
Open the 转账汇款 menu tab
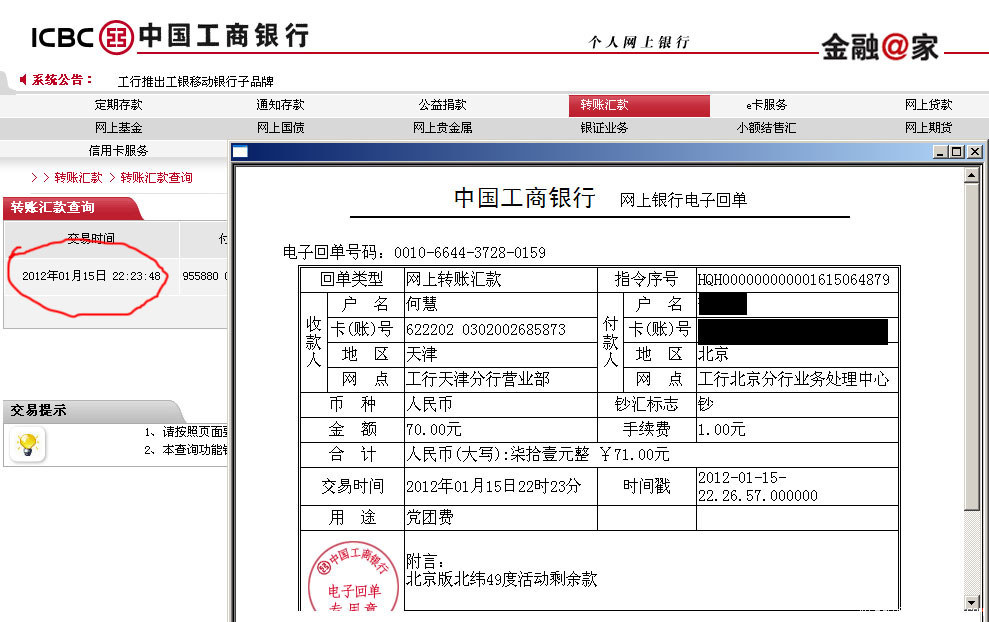tap(639, 105)
